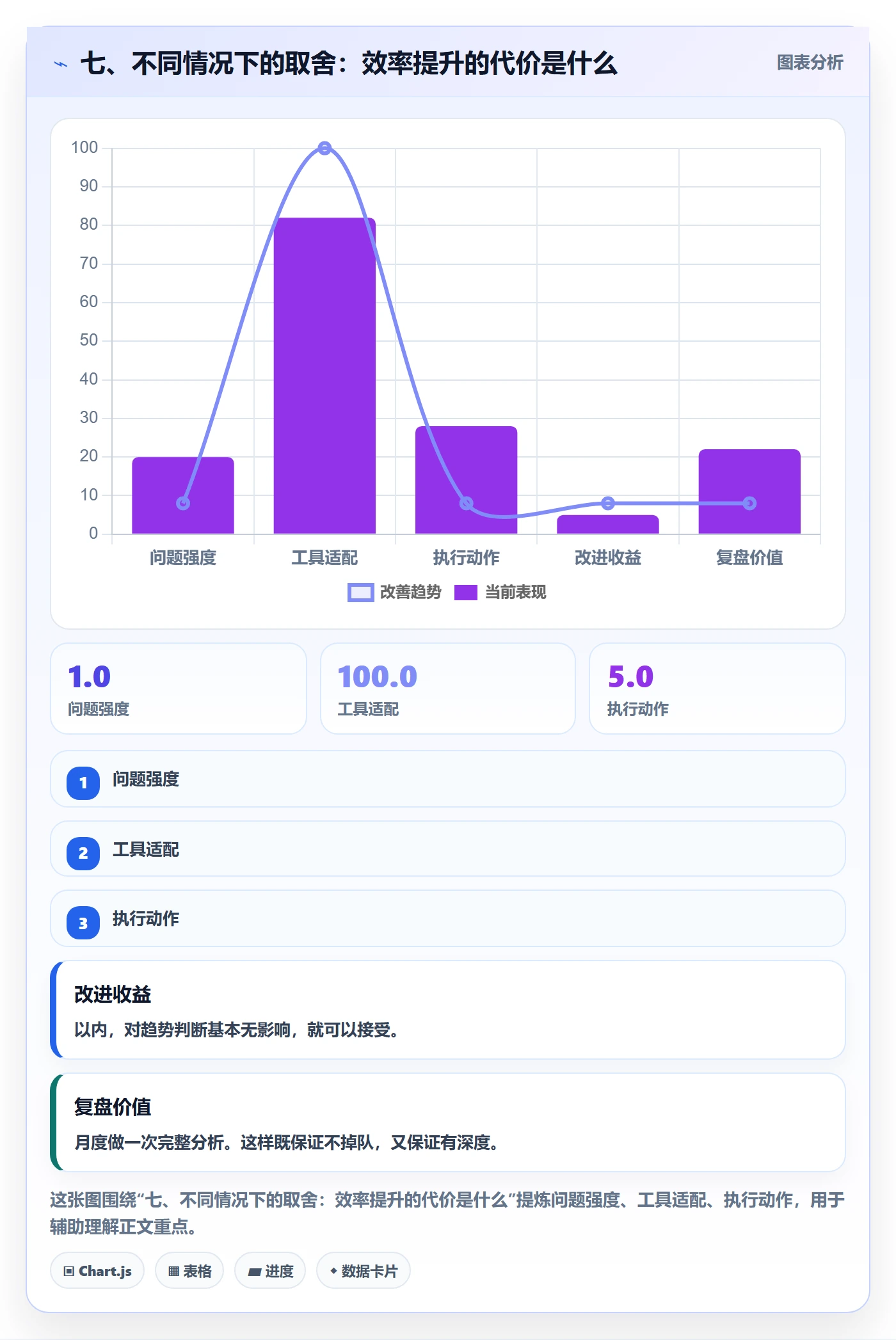Click text 月度做一次完整分析。这样既保证不掉队，又保证有深度。

[x=286, y=1143]
